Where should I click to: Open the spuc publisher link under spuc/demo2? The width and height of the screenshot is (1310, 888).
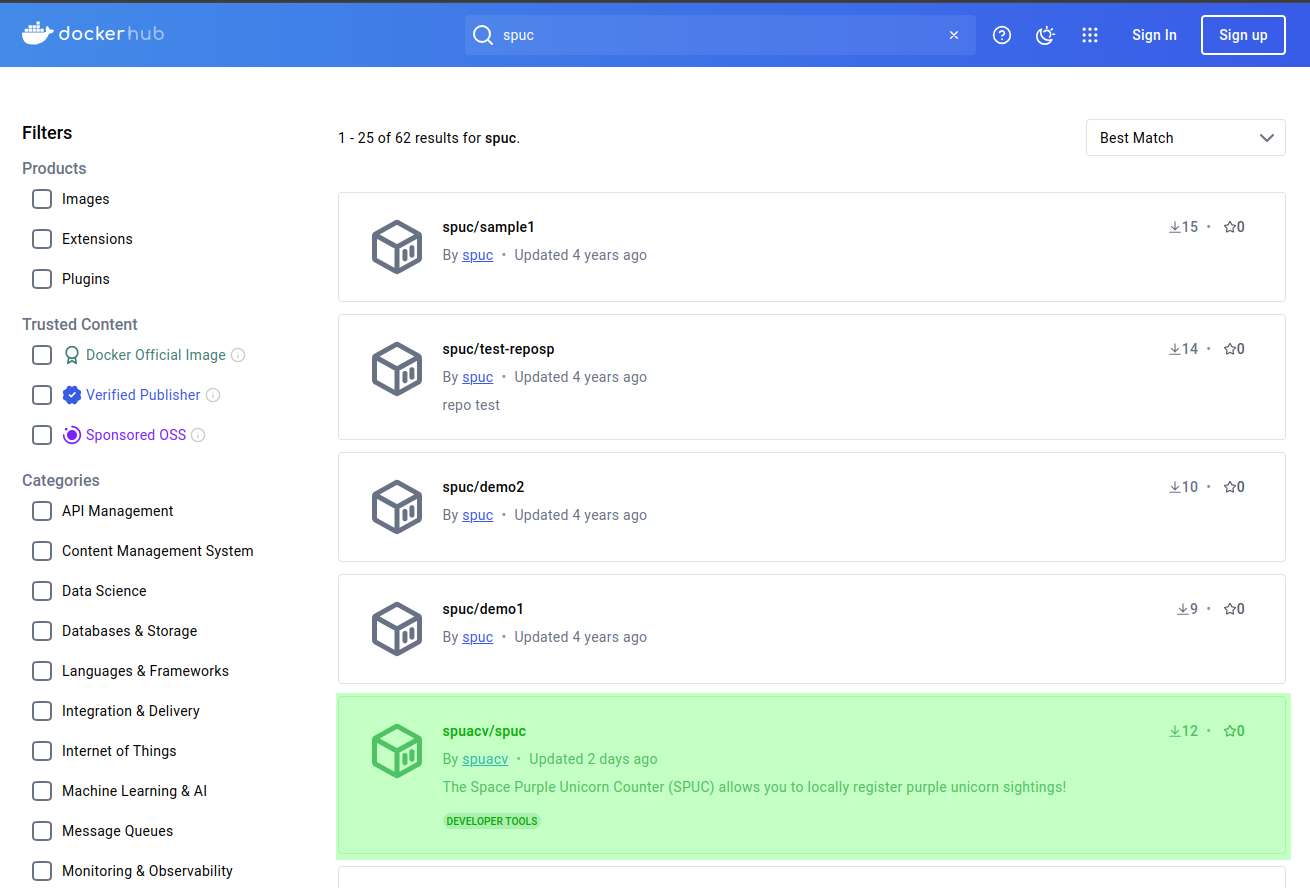click(477, 515)
